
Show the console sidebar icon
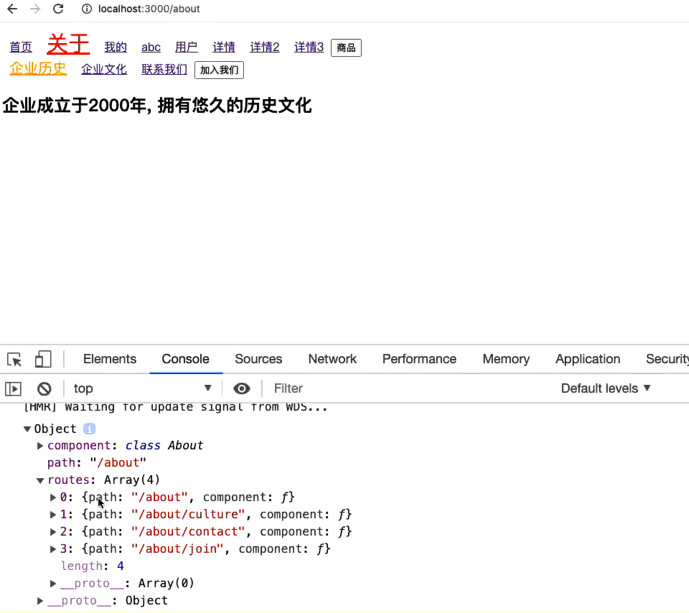coord(13,388)
